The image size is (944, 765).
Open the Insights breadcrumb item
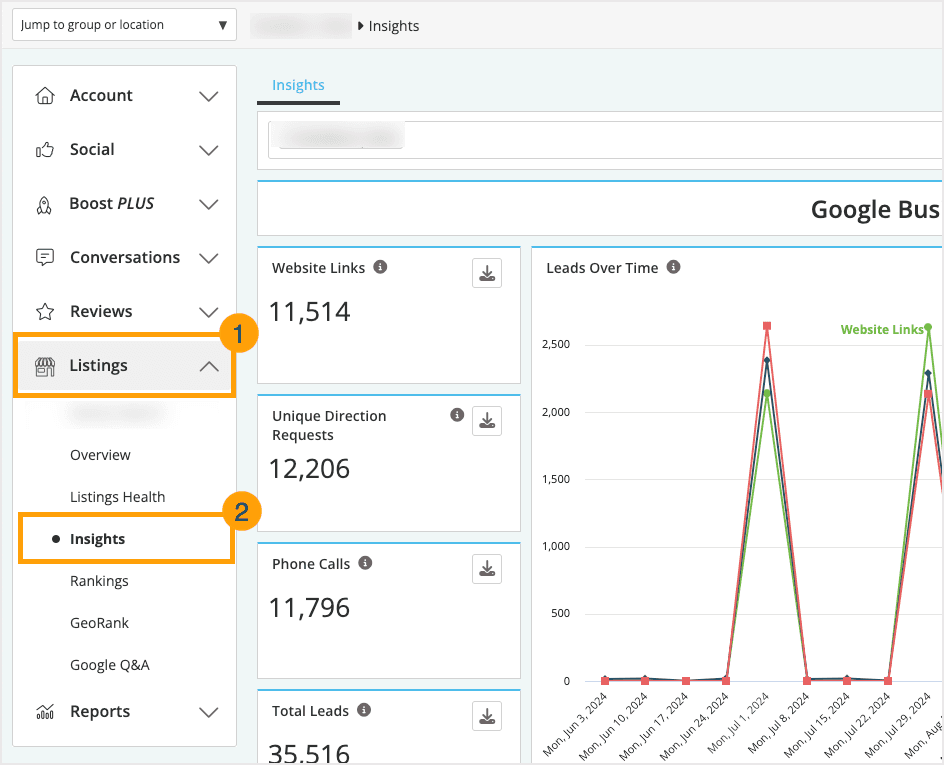tap(393, 26)
